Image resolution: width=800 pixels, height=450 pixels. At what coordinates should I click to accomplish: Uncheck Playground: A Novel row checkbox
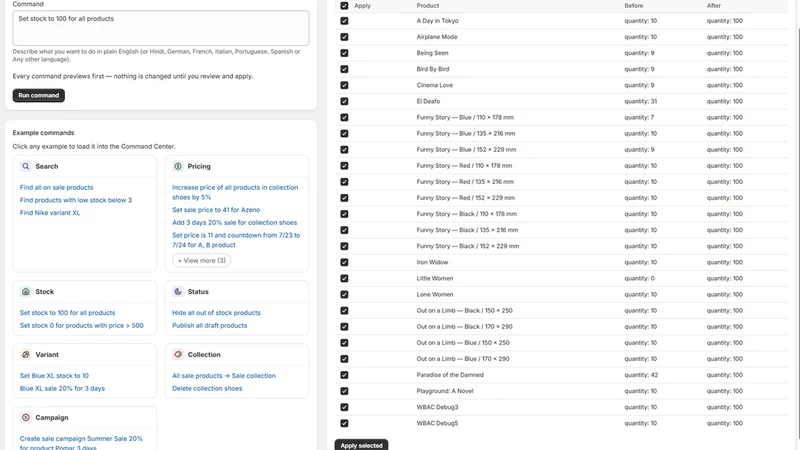click(344, 391)
